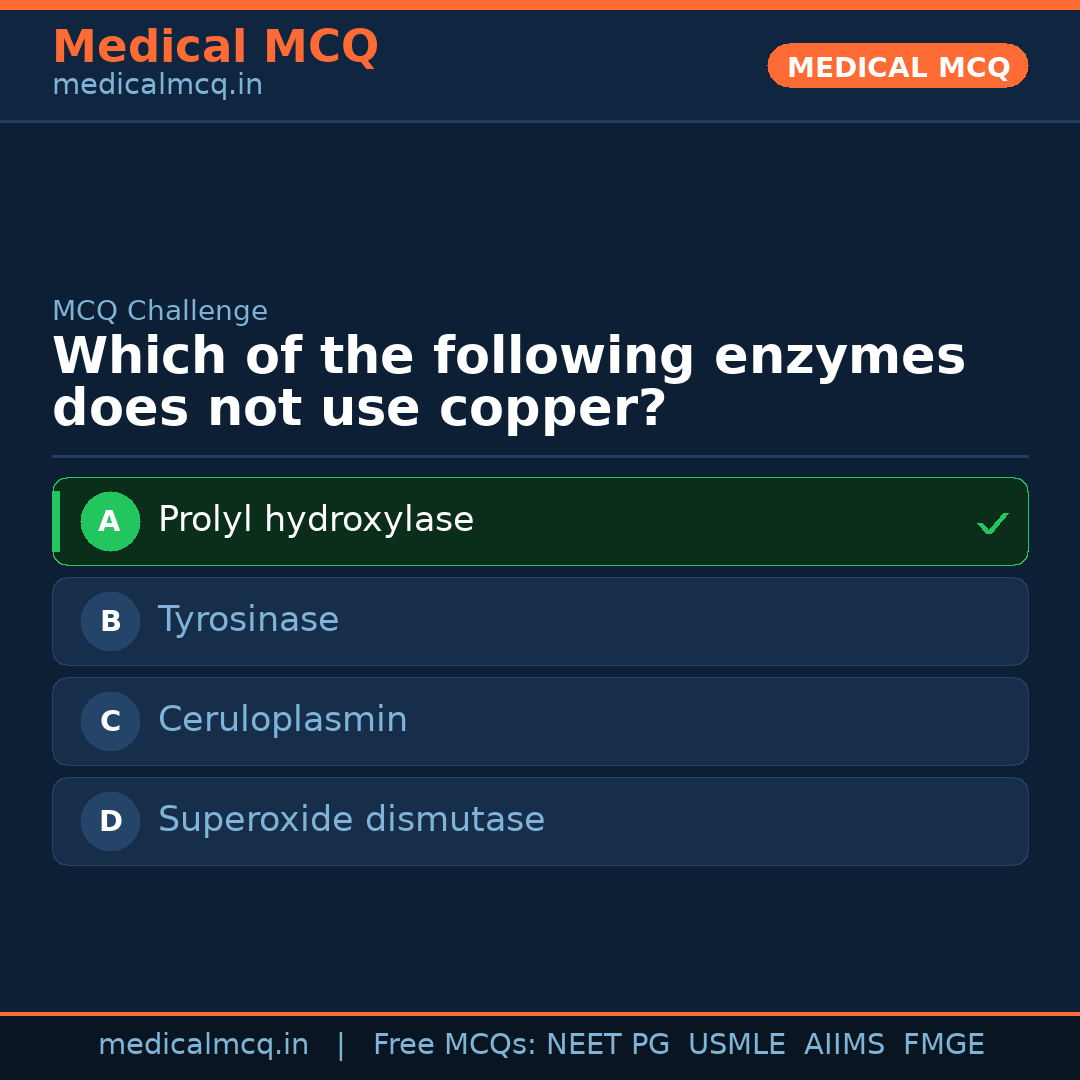Select the AIIMS footer text
This screenshot has width=1080, height=1080.
click(x=844, y=1045)
